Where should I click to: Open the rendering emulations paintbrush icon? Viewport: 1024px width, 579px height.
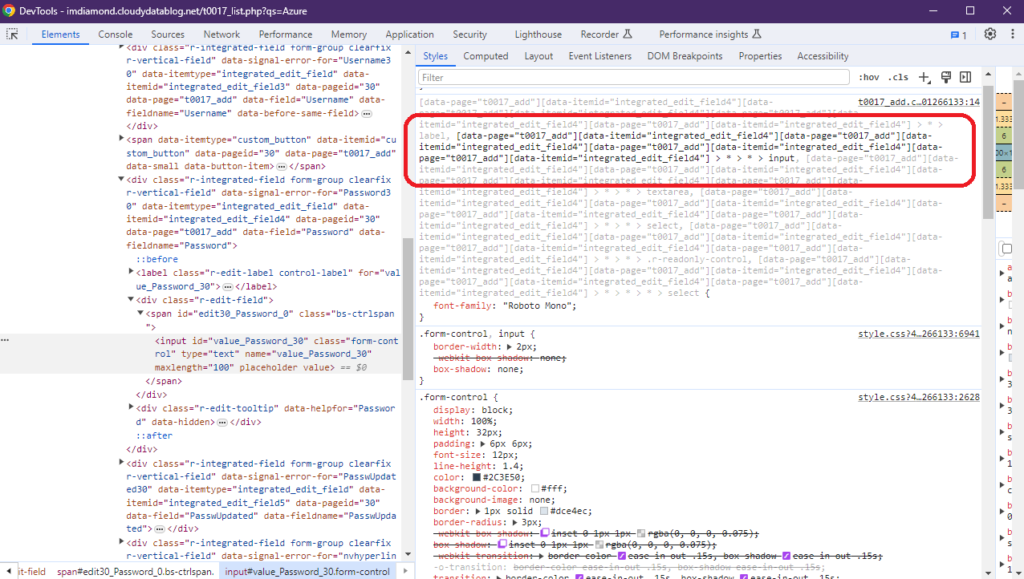946,77
